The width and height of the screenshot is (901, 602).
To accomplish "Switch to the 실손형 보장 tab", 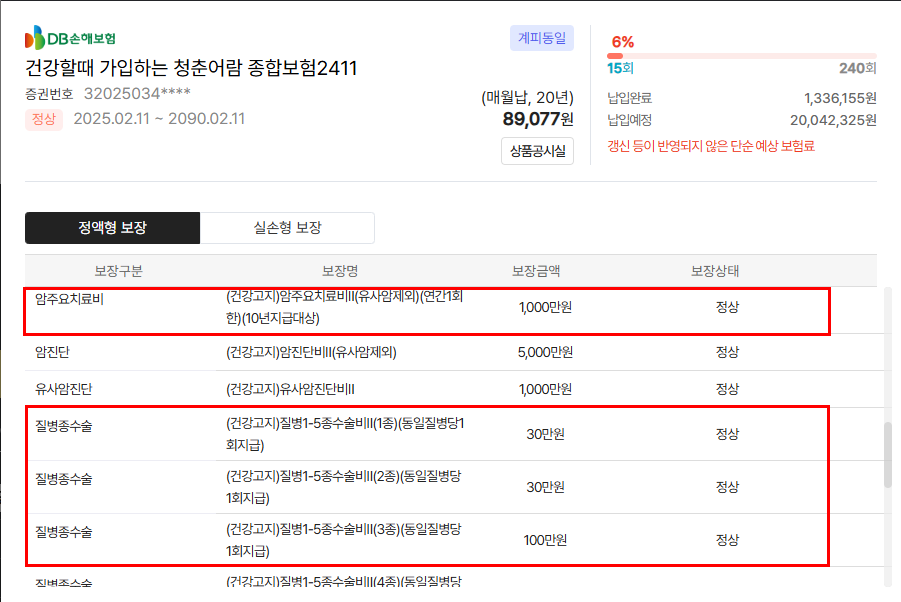I will pyautogui.click(x=287, y=228).
